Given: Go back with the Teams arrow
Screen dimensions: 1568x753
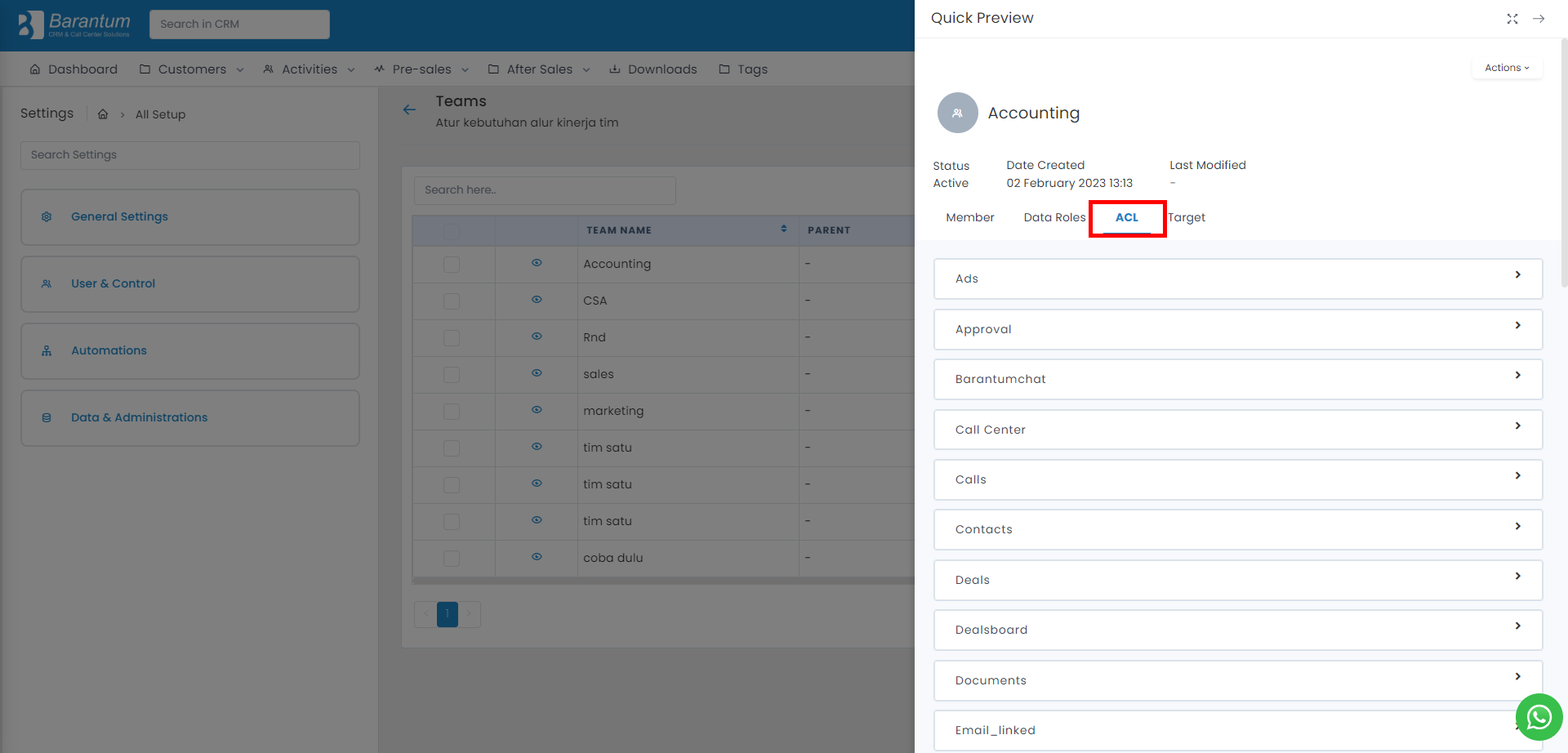Looking at the screenshot, I should click(409, 109).
